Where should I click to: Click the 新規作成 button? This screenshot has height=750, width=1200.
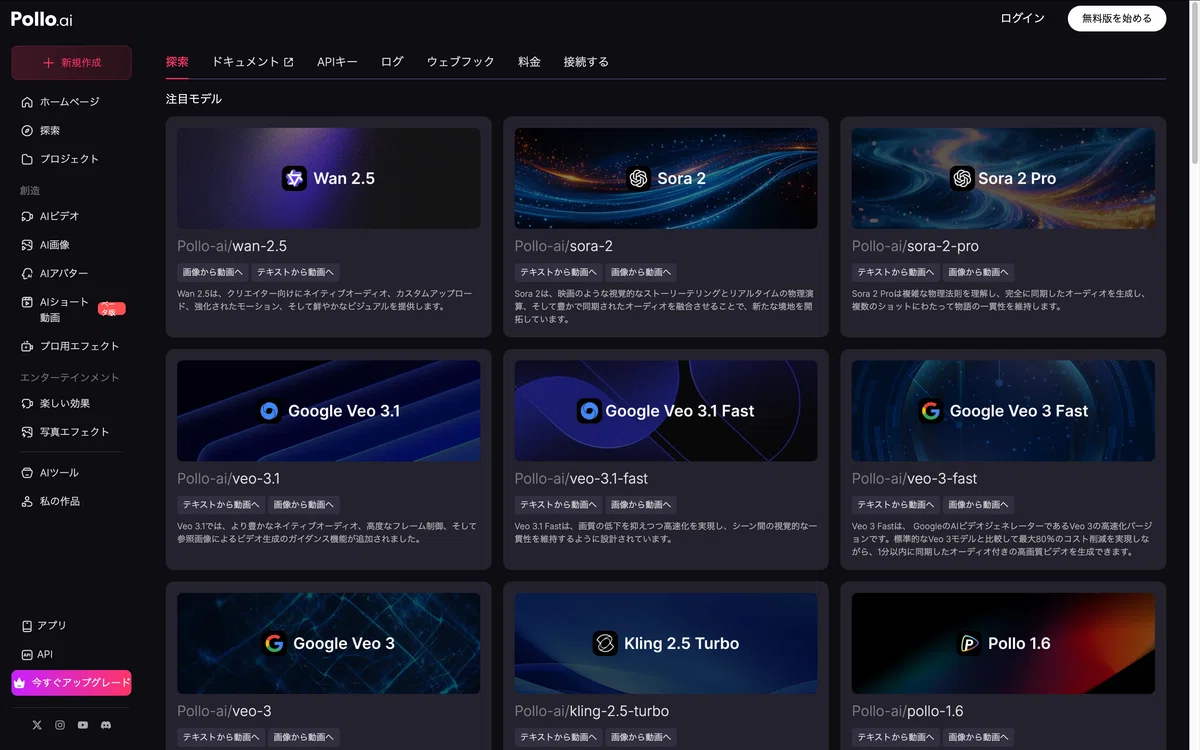tap(71, 62)
